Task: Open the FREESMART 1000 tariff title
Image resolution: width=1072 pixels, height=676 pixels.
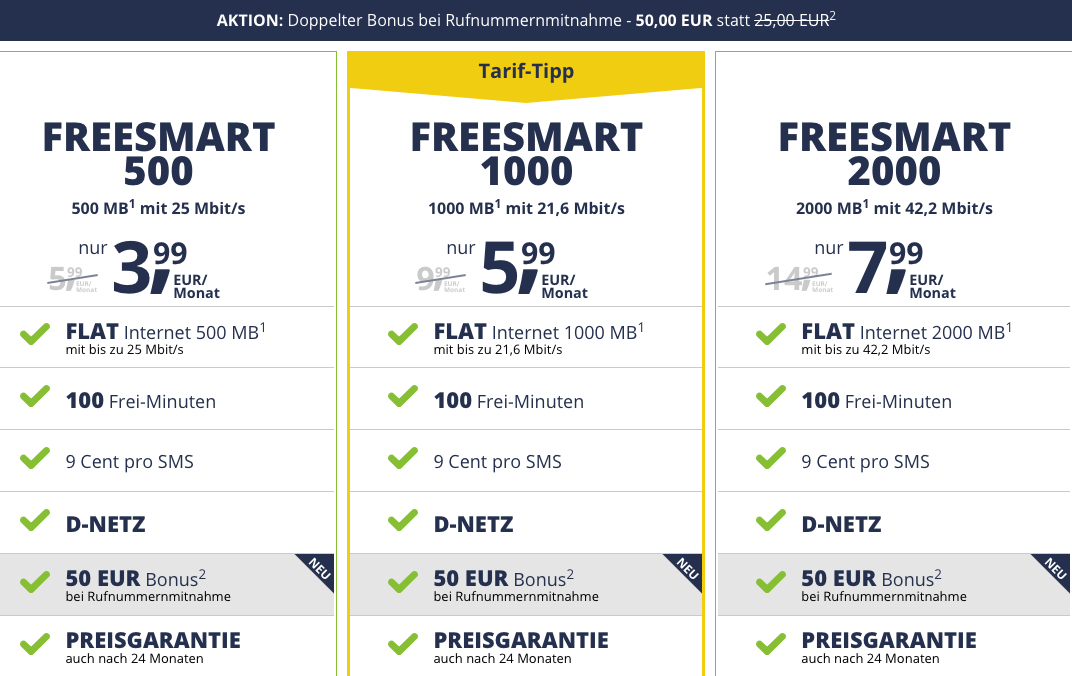Action: click(x=526, y=153)
